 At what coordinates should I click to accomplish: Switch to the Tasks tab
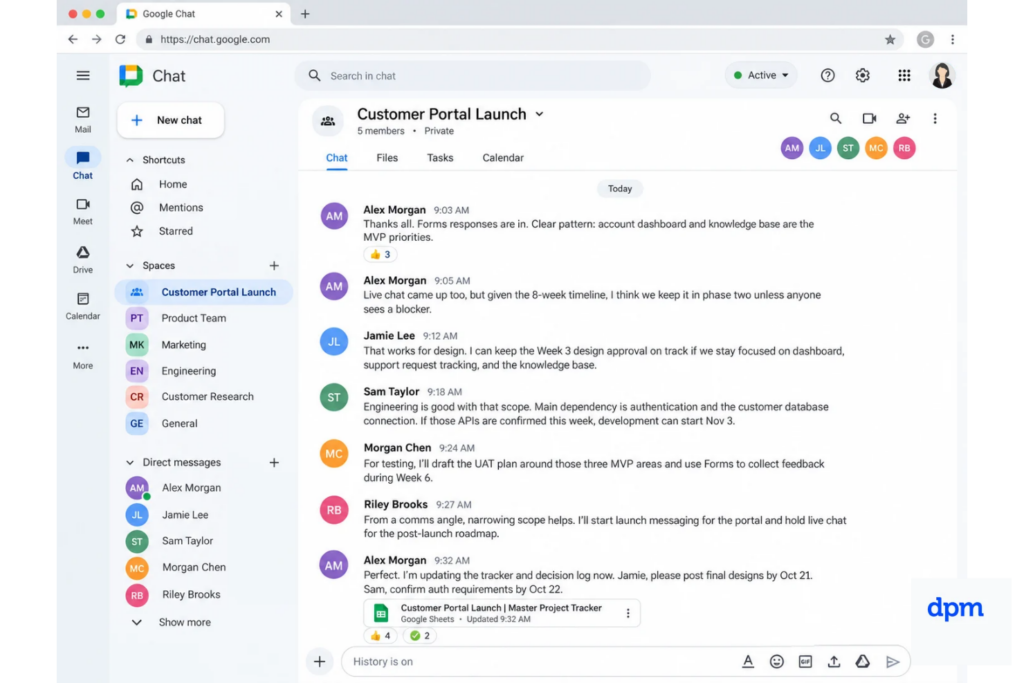coord(440,158)
